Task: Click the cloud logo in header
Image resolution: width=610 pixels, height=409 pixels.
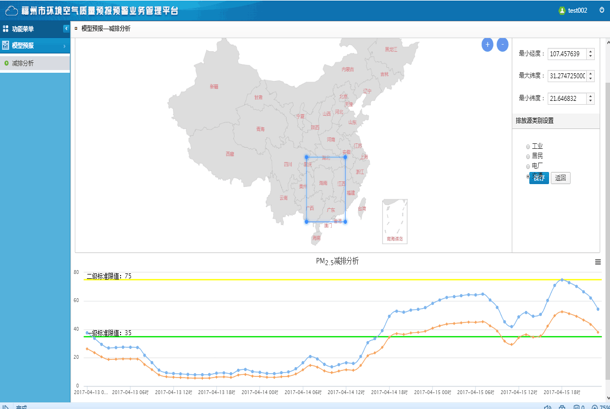Action: (x=11, y=10)
